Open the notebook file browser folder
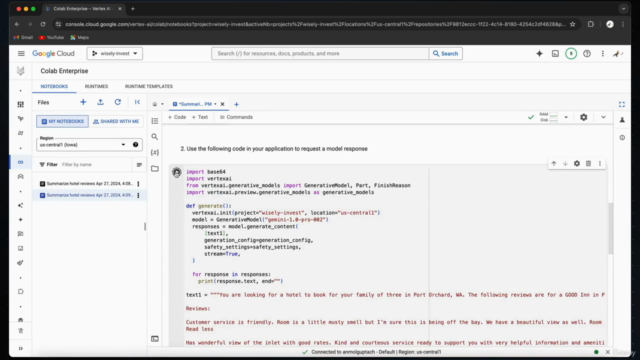Image resolution: width=640 pixels, height=360 pixels. [155, 168]
